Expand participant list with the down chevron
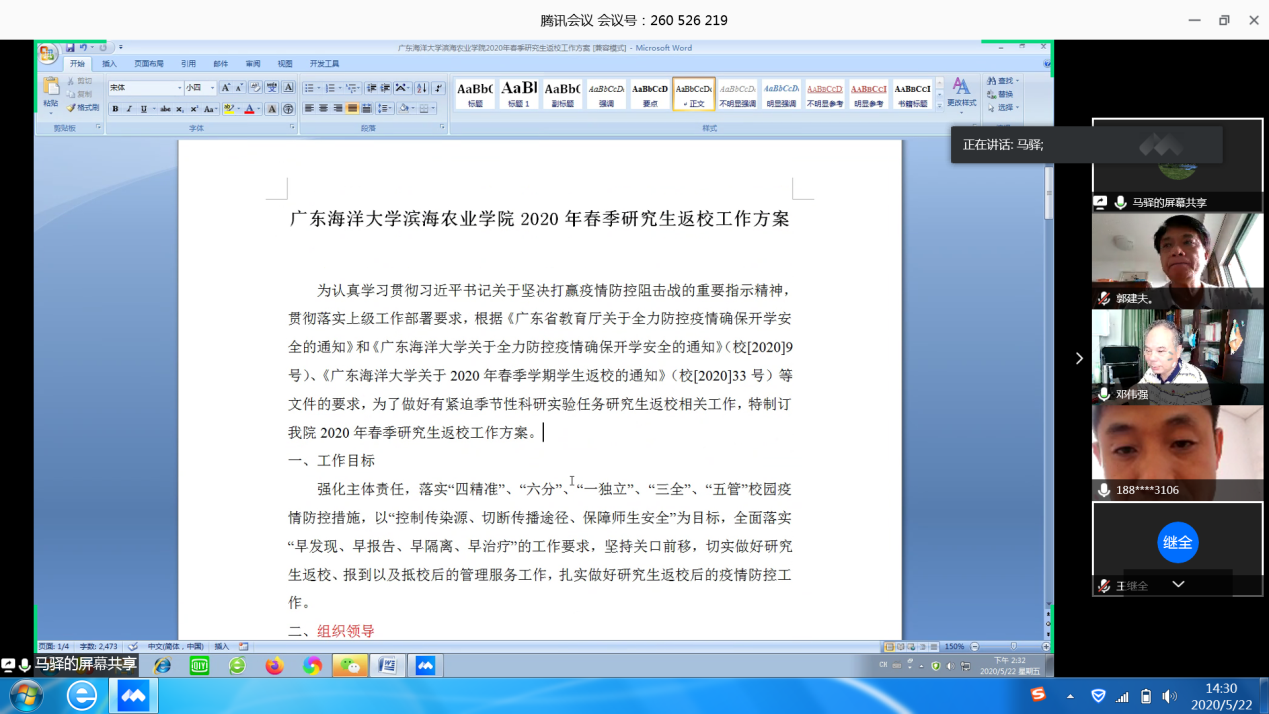Image resolution: width=1269 pixels, height=714 pixels. (x=1178, y=584)
